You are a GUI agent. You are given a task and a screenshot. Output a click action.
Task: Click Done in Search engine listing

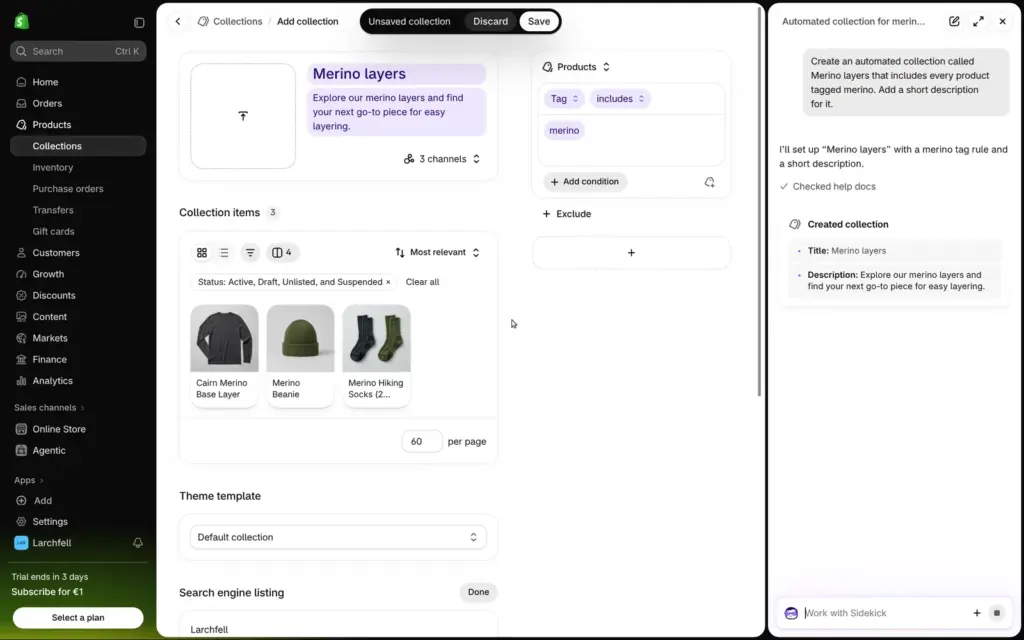(478, 592)
